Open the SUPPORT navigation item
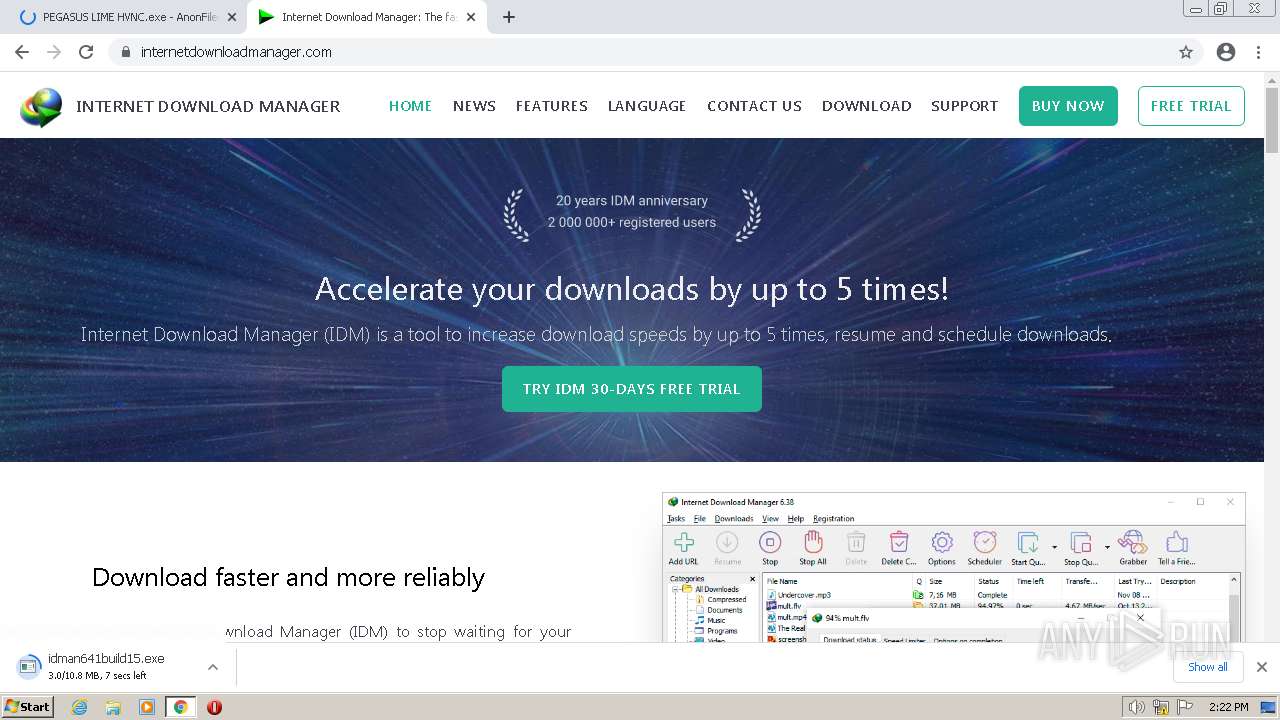The height and width of the screenshot is (720, 1280). tap(964, 106)
